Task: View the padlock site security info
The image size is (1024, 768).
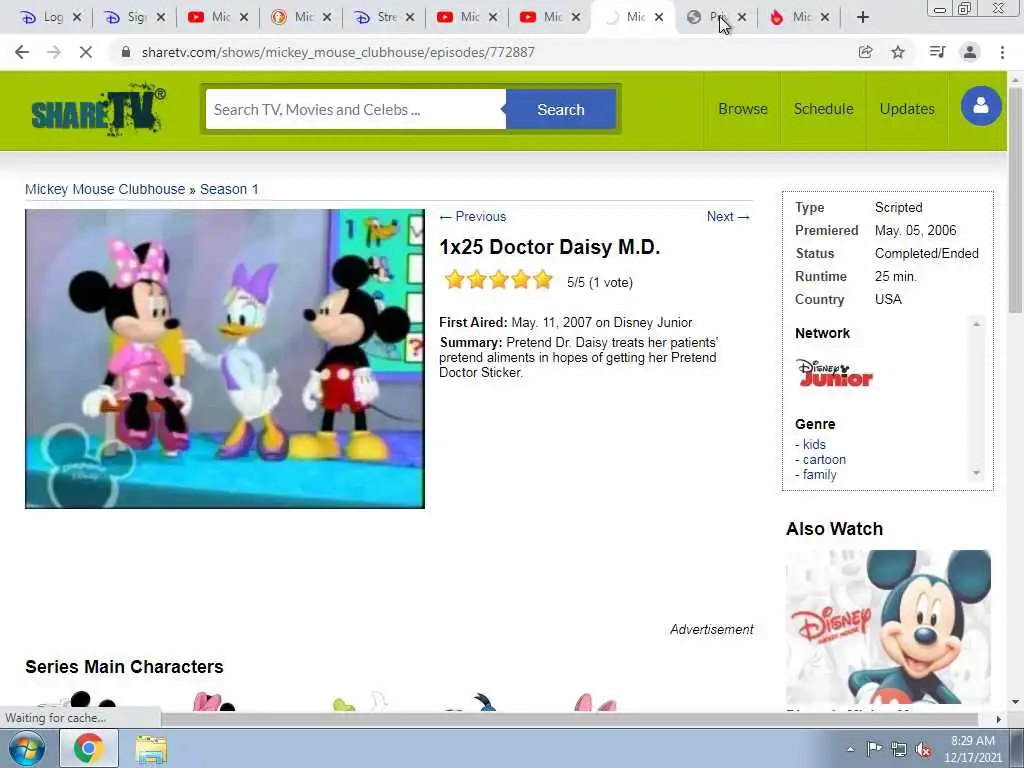Action: 126,52
